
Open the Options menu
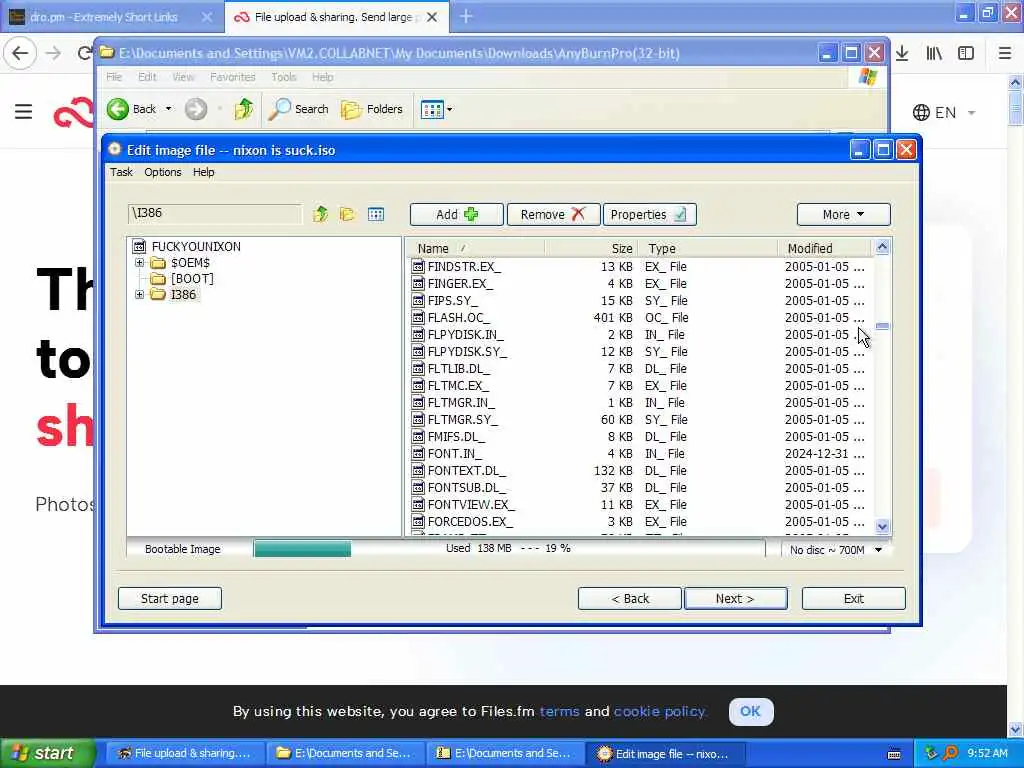[163, 172]
